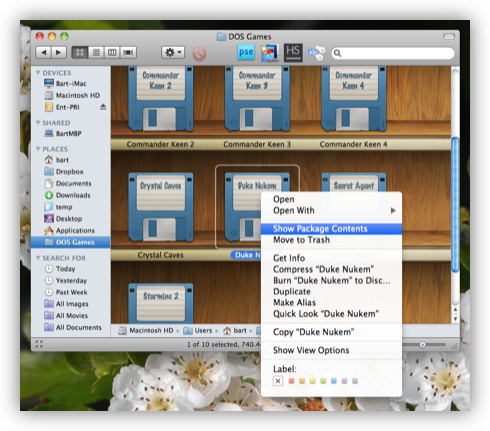490x431 pixels.
Task: Click the toolbar icon left of HS
Action: pyautogui.click(x=270, y=53)
